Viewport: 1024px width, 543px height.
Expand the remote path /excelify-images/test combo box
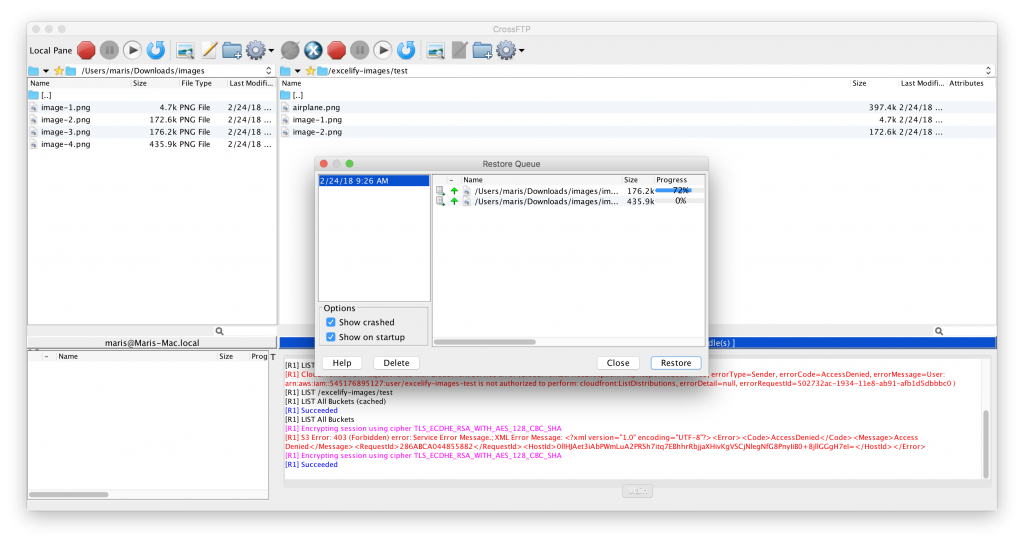[x=988, y=71]
